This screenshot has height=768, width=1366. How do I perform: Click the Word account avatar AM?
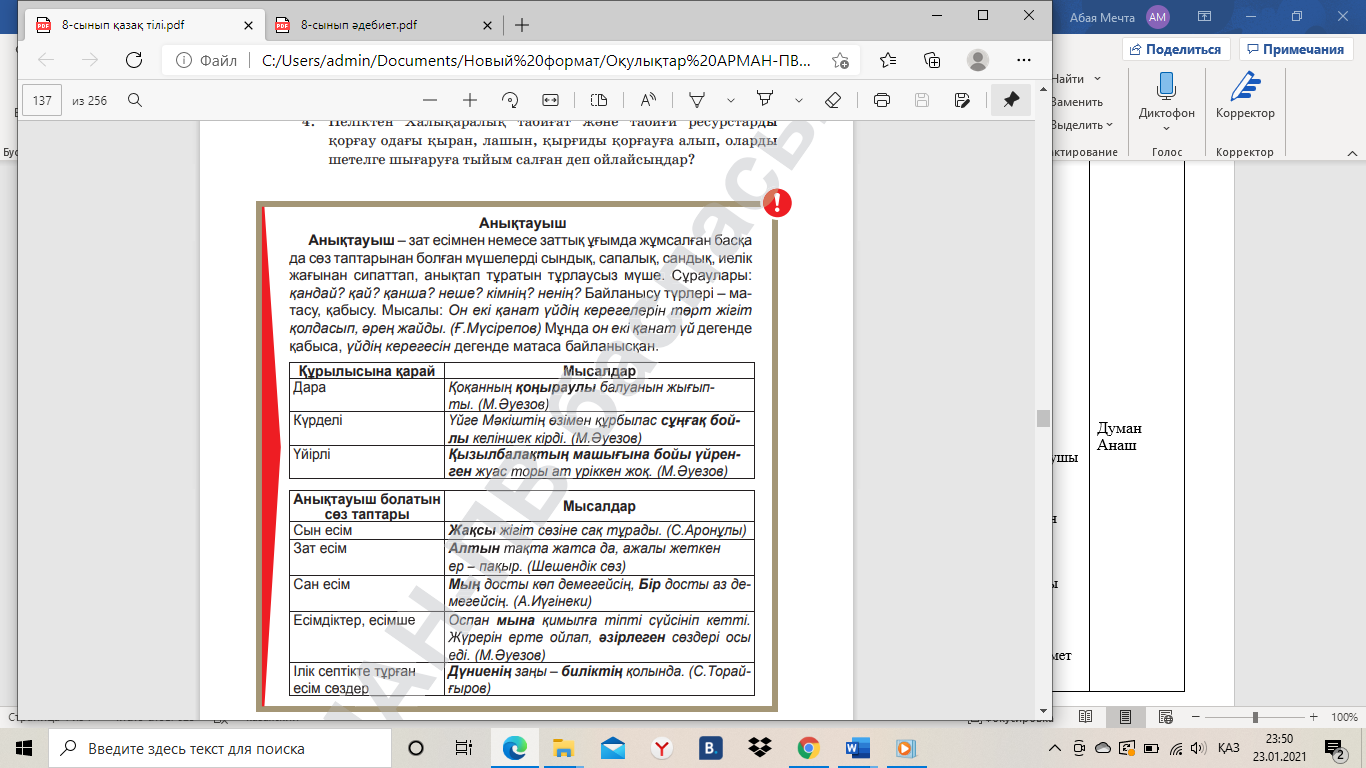coord(1157,16)
